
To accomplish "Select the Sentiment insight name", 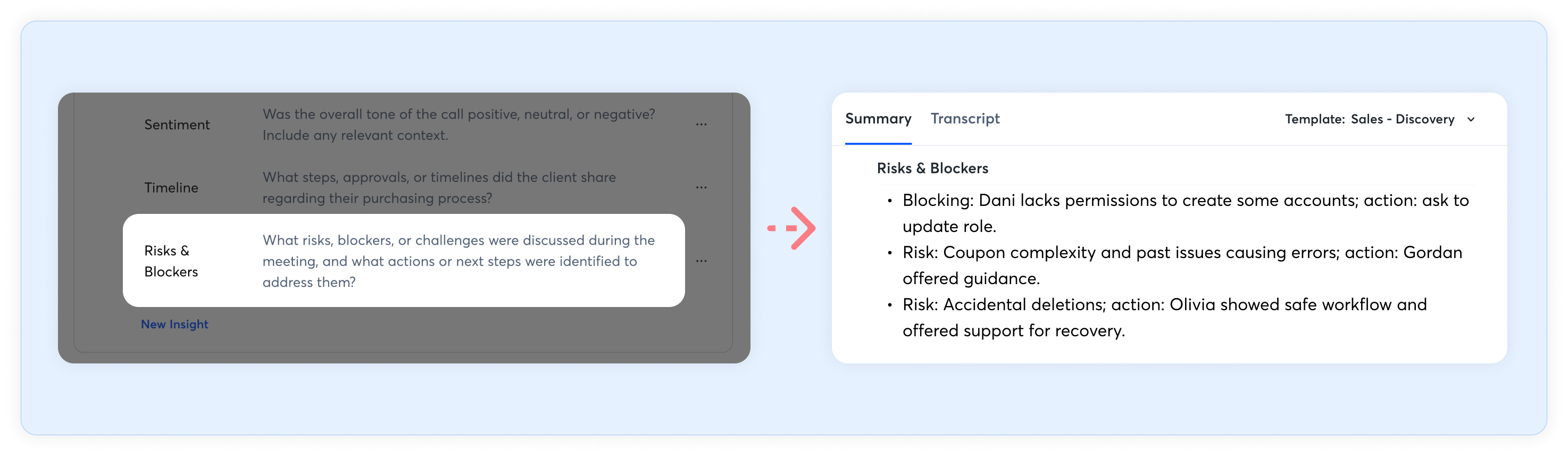I will pyautogui.click(x=177, y=125).
